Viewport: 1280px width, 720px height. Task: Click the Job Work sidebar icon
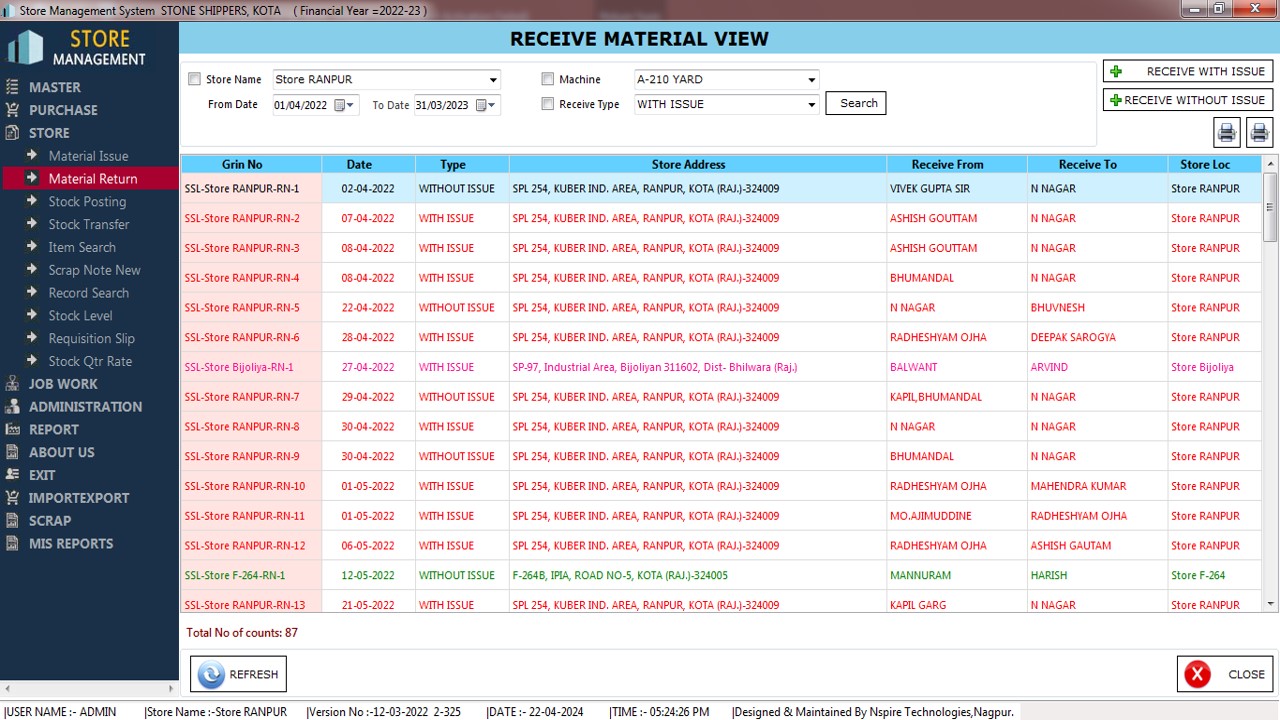tap(12, 384)
